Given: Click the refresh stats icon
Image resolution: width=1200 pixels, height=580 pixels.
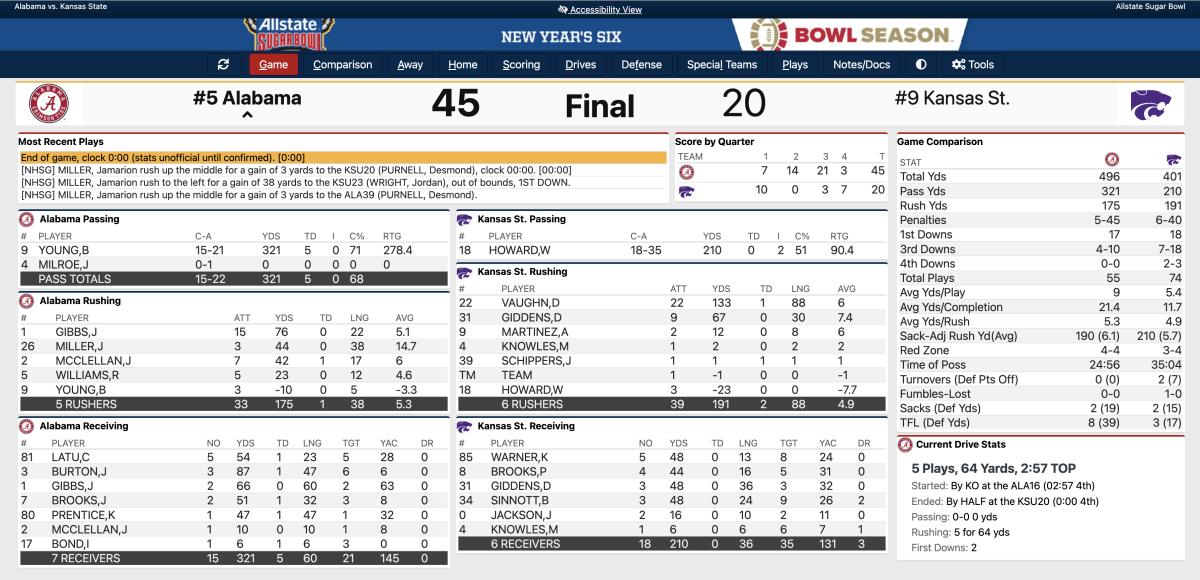Looking at the screenshot, I should tap(223, 65).
